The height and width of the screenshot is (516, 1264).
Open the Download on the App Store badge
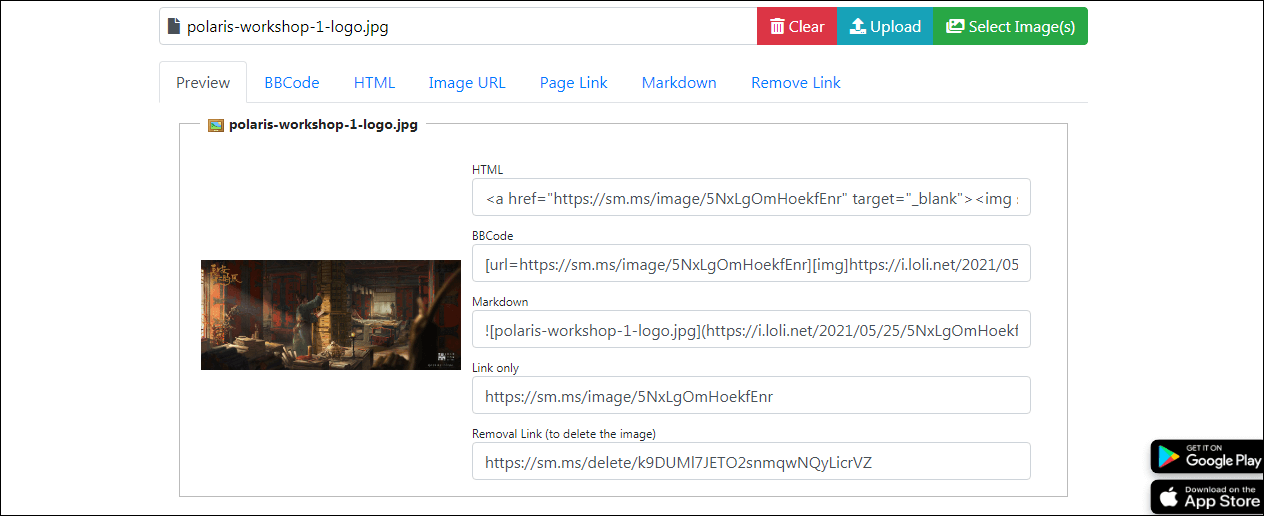pyautogui.click(x=1206, y=497)
